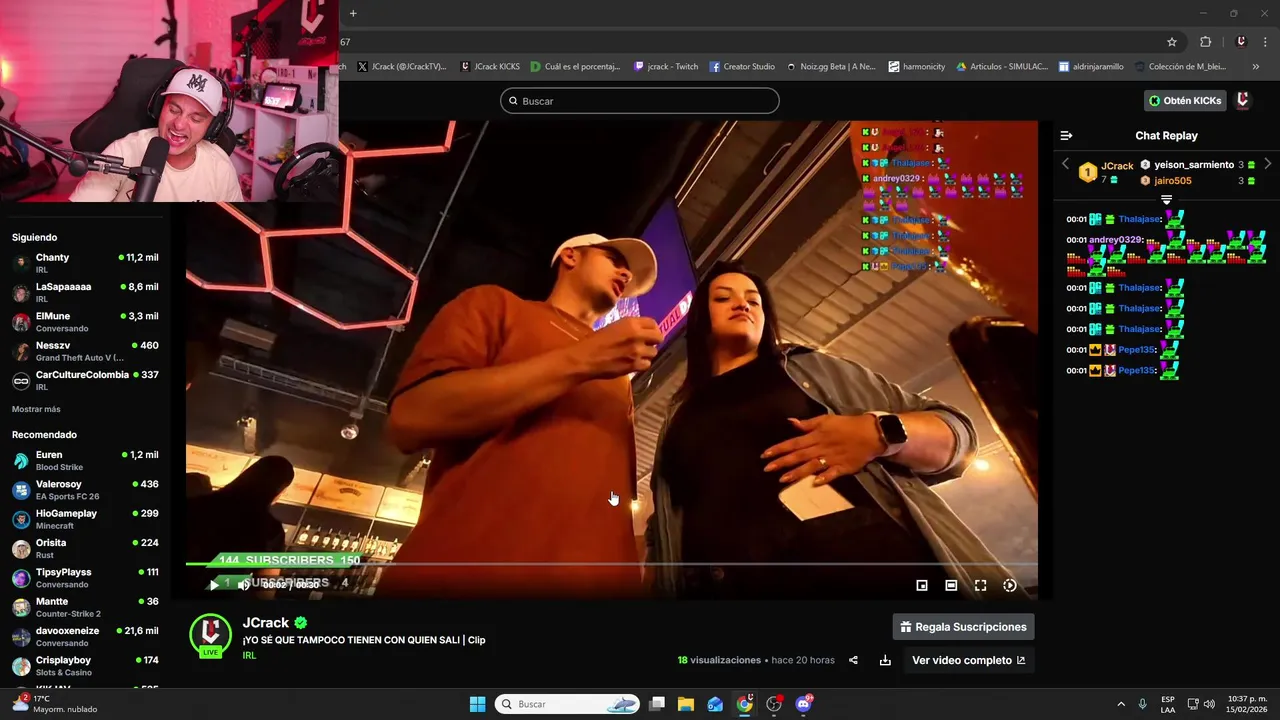The image size is (1280, 720).
Task: Open a new browser tab with plus
Action: click(353, 13)
